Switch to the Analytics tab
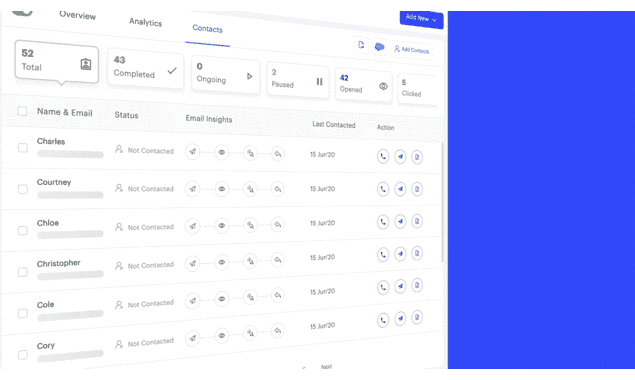Screen dimensions: 635x380 (x=145, y=22)
